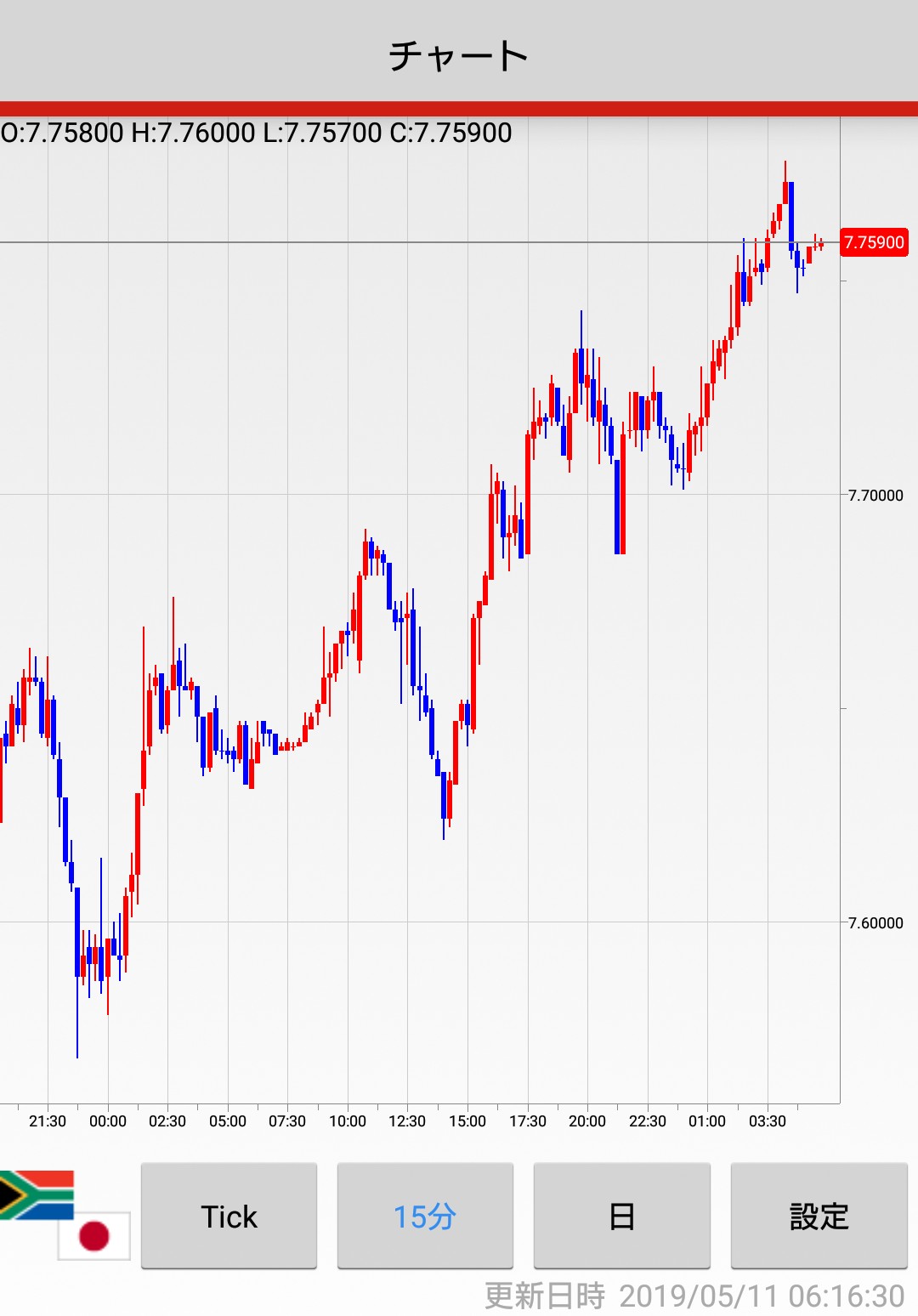918x1316 pixels.
Task: Click the 更新日時 update timestamp text
Action: coord(694,1296)
